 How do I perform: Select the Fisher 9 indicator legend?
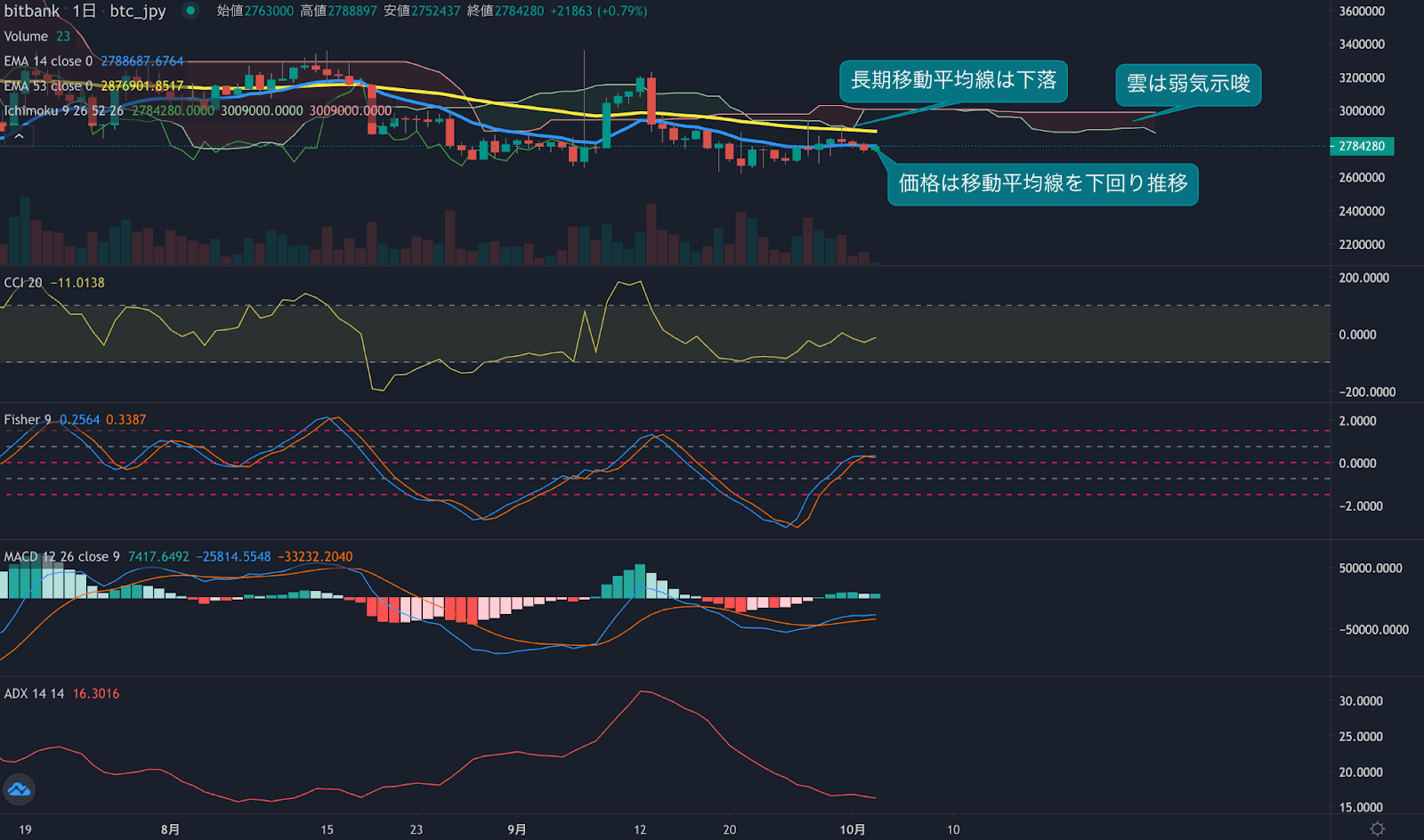point(27,418)
